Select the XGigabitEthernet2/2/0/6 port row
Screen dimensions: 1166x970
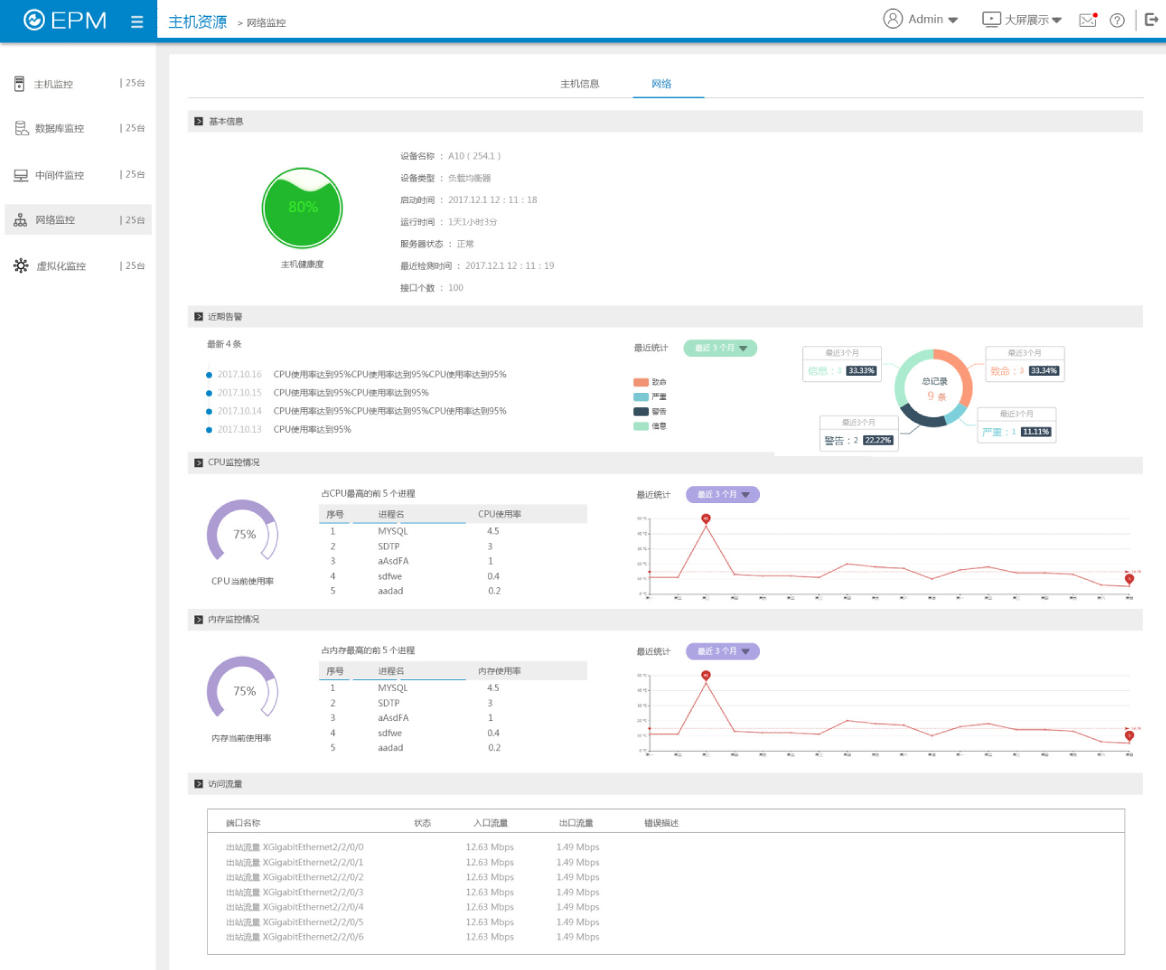tap(666, 937)
